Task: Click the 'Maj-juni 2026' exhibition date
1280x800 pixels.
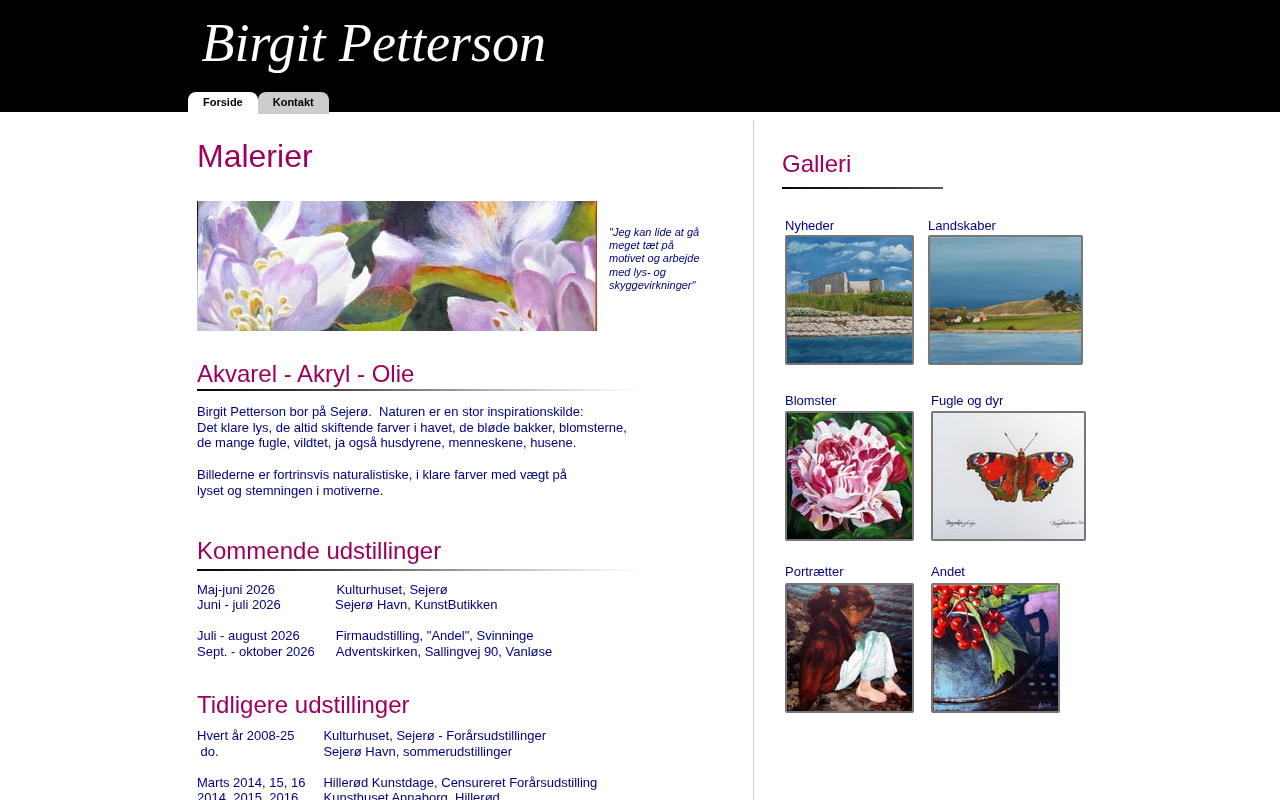Action: pos(236,590)
